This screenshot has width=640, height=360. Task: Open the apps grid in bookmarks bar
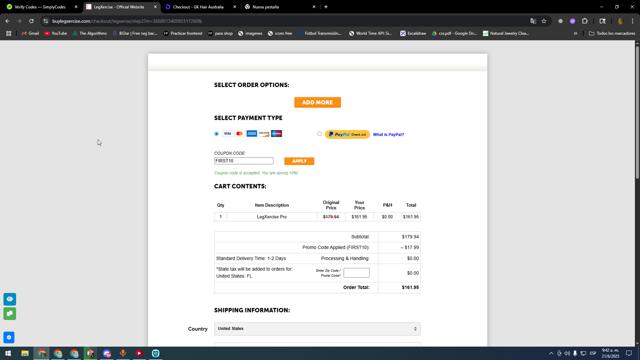(x=9, y=33)
